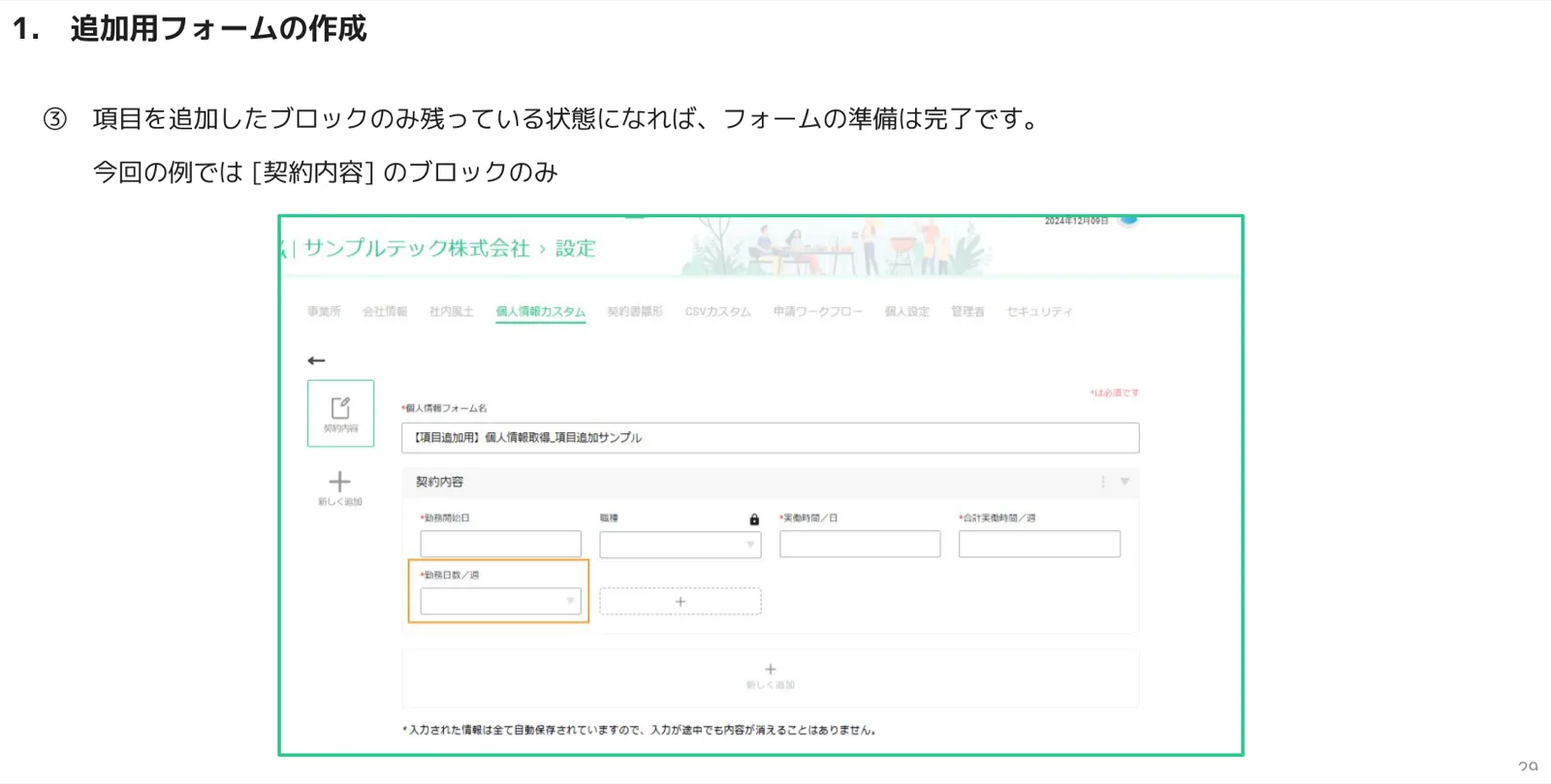Image resolution: width=1551 pixels, height=784 pixels.
Task: Select the 個人情報カスタム tab
Action: (x=541, y=312)
